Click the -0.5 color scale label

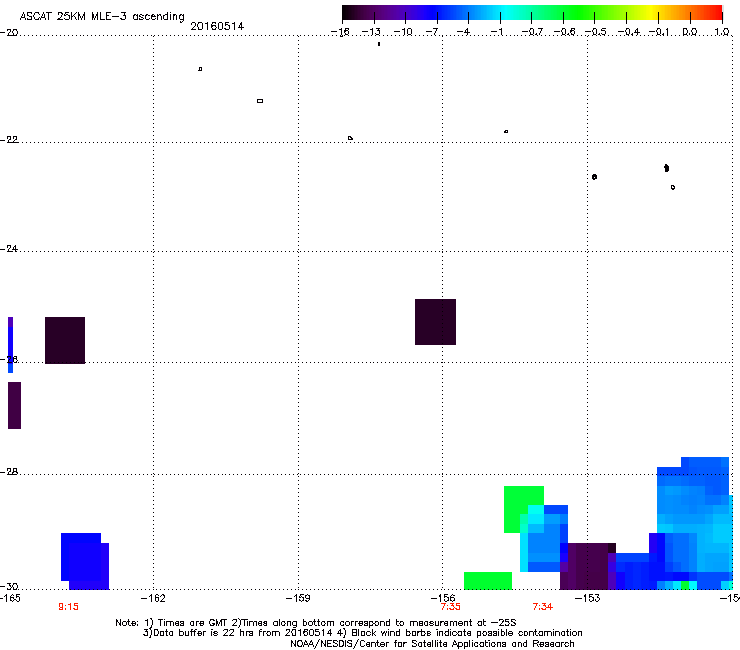point(596,32)
